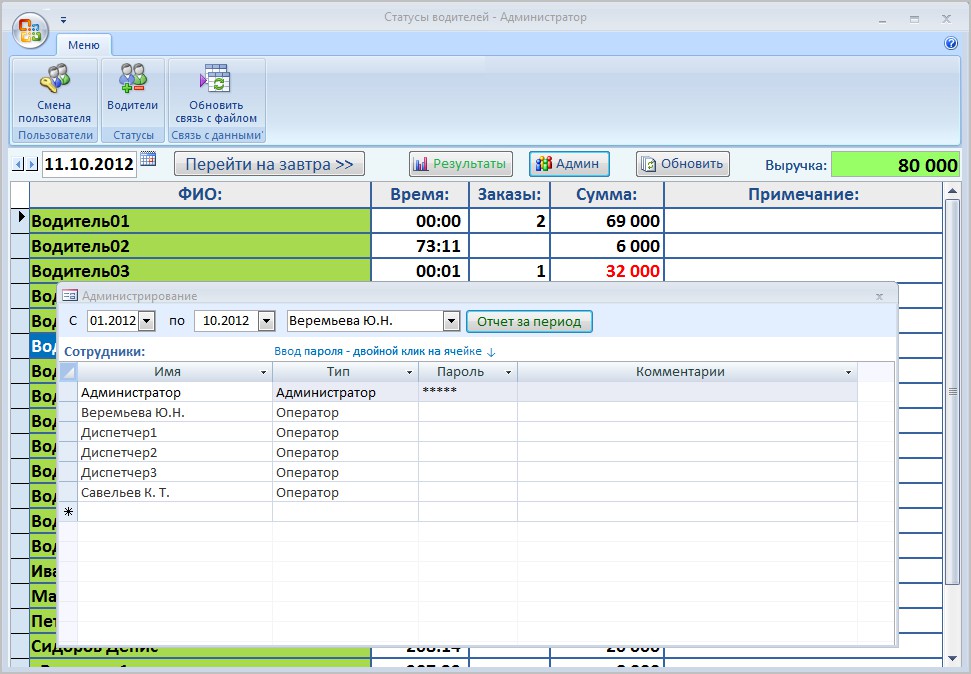Expand the start period 01.2012 dropdown

[x=147, y=321]
